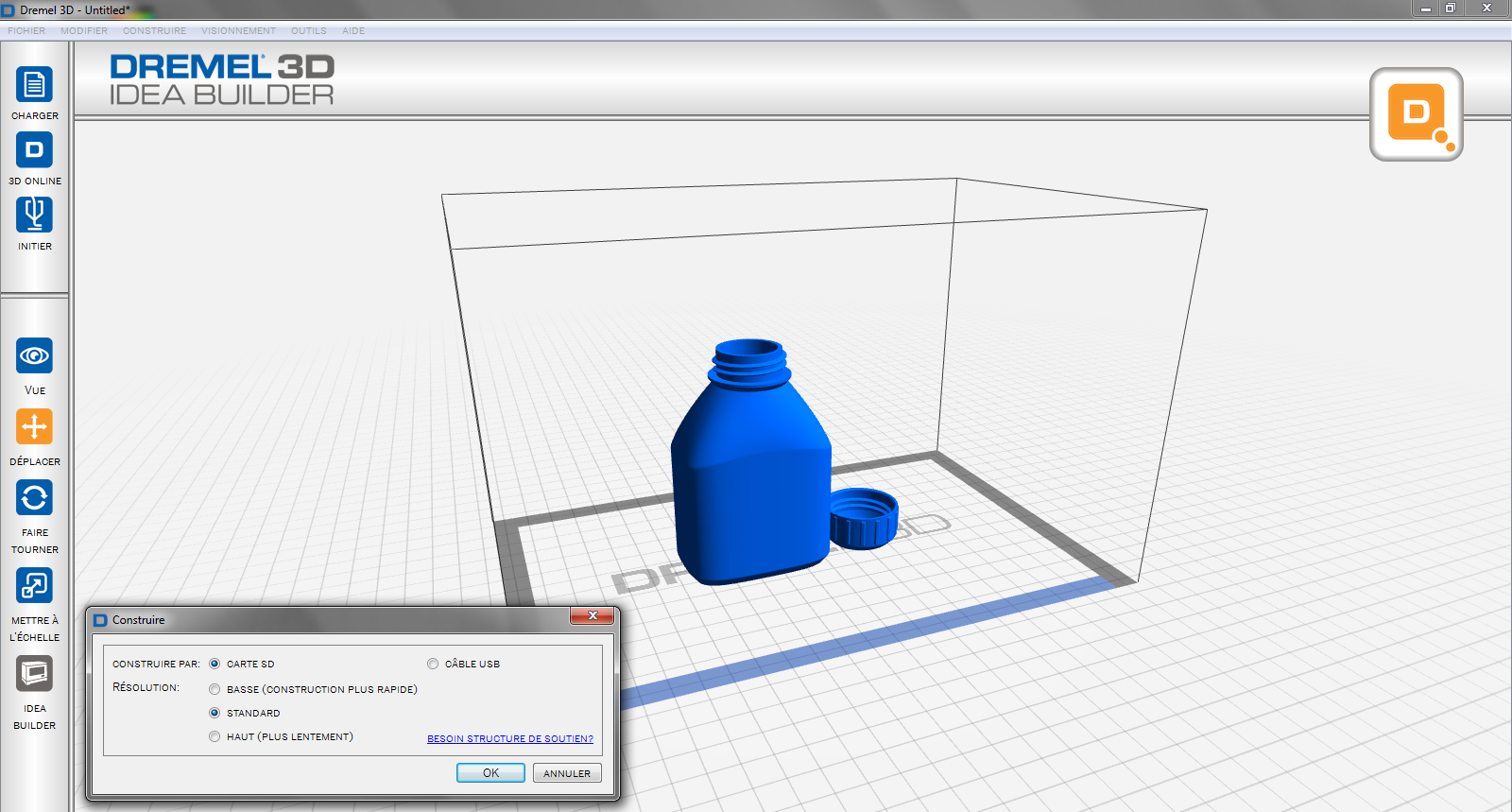Select the Vue (view) eye tool
The image size is (1512, 812).
click(34, 356)
